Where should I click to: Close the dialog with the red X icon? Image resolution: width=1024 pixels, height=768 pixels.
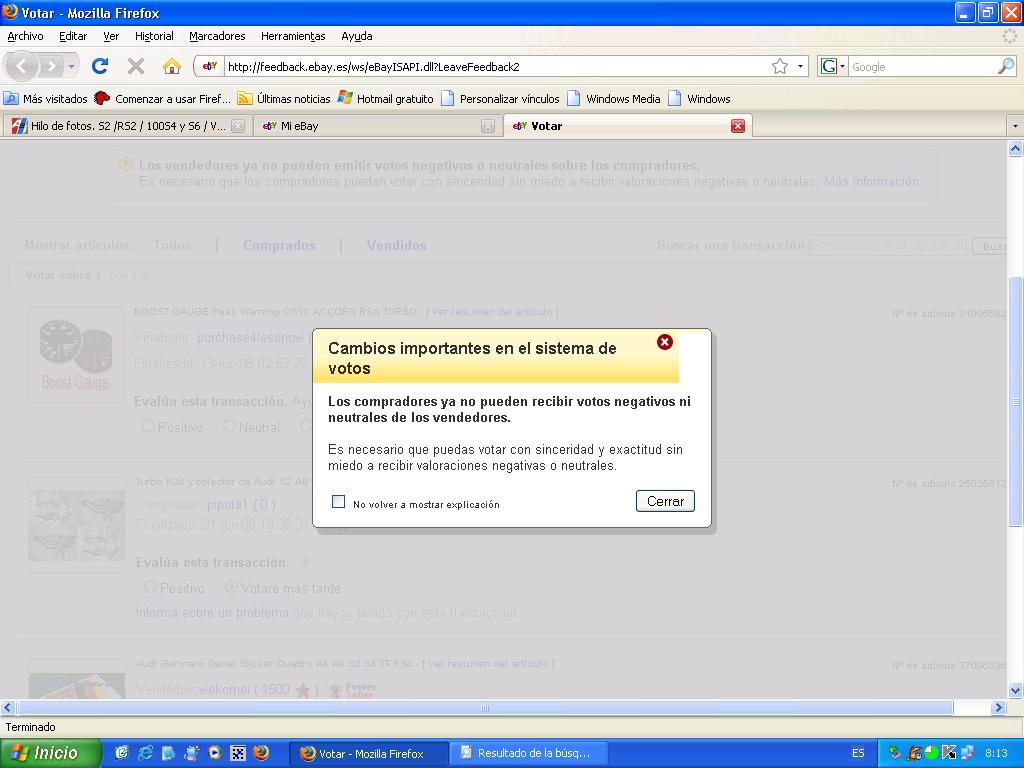tap(665, 342)
